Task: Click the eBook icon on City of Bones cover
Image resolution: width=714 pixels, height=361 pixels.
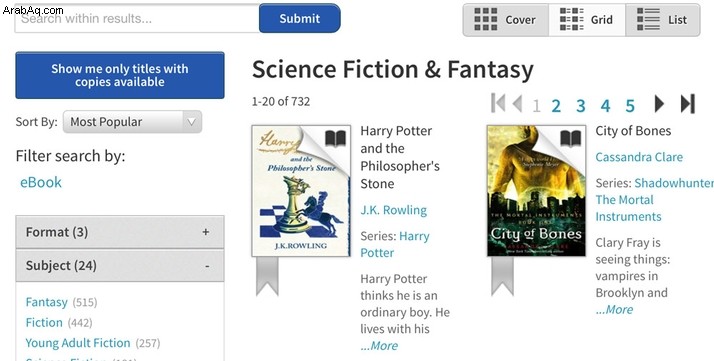Action: (571, 138)
